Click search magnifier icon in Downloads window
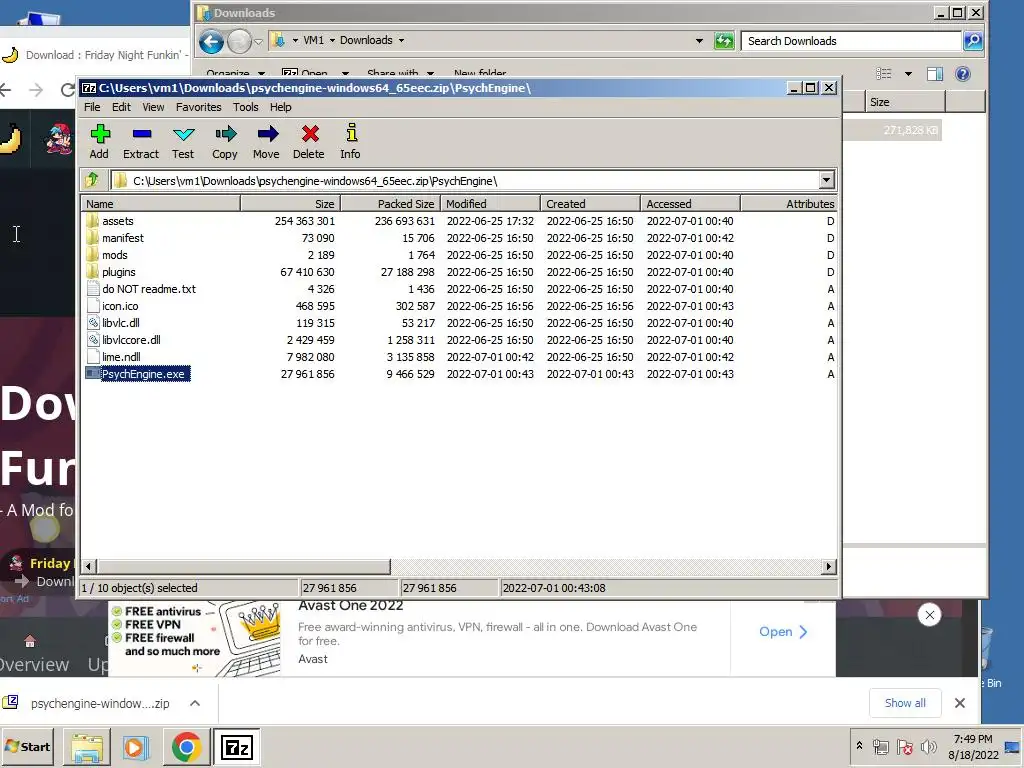The height and width of the screenshot is (768, 1024). pyautogui.click(x=973, y=41)
